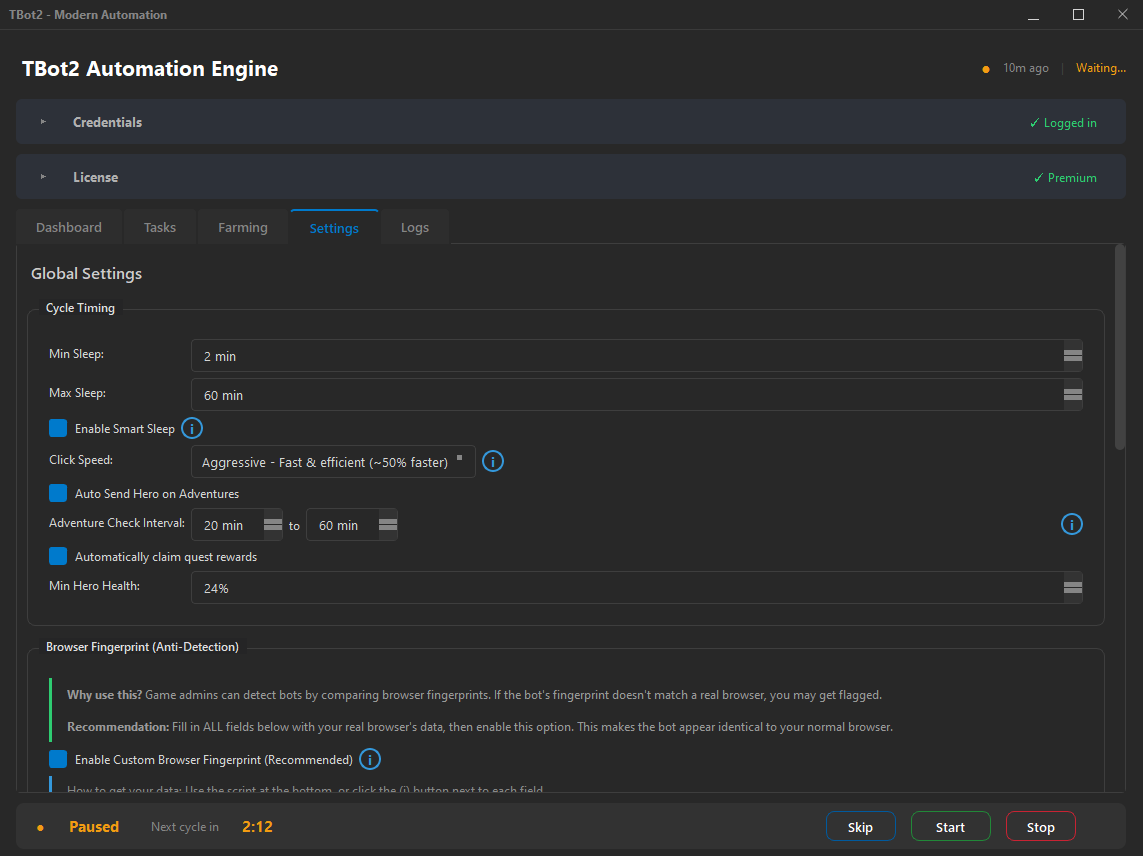This screenshot has height=856, width=1143.
Task: Click the info icon for Adventure Check Interval
Action: (x=1071, y=524)
